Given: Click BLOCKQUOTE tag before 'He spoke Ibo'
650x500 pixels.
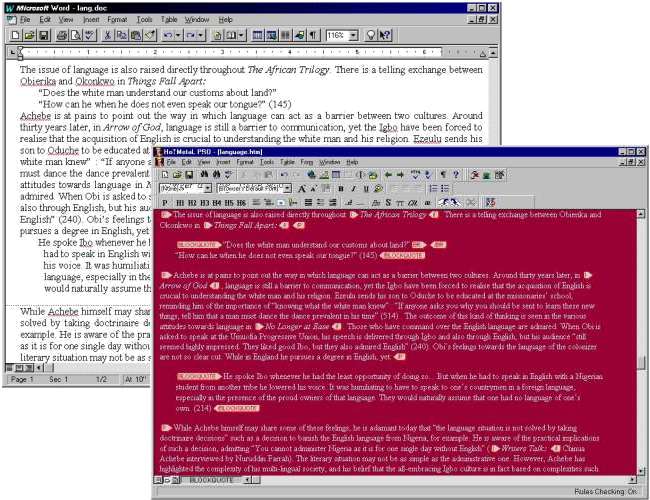Looking at the screenshot, I should point(199,376).
